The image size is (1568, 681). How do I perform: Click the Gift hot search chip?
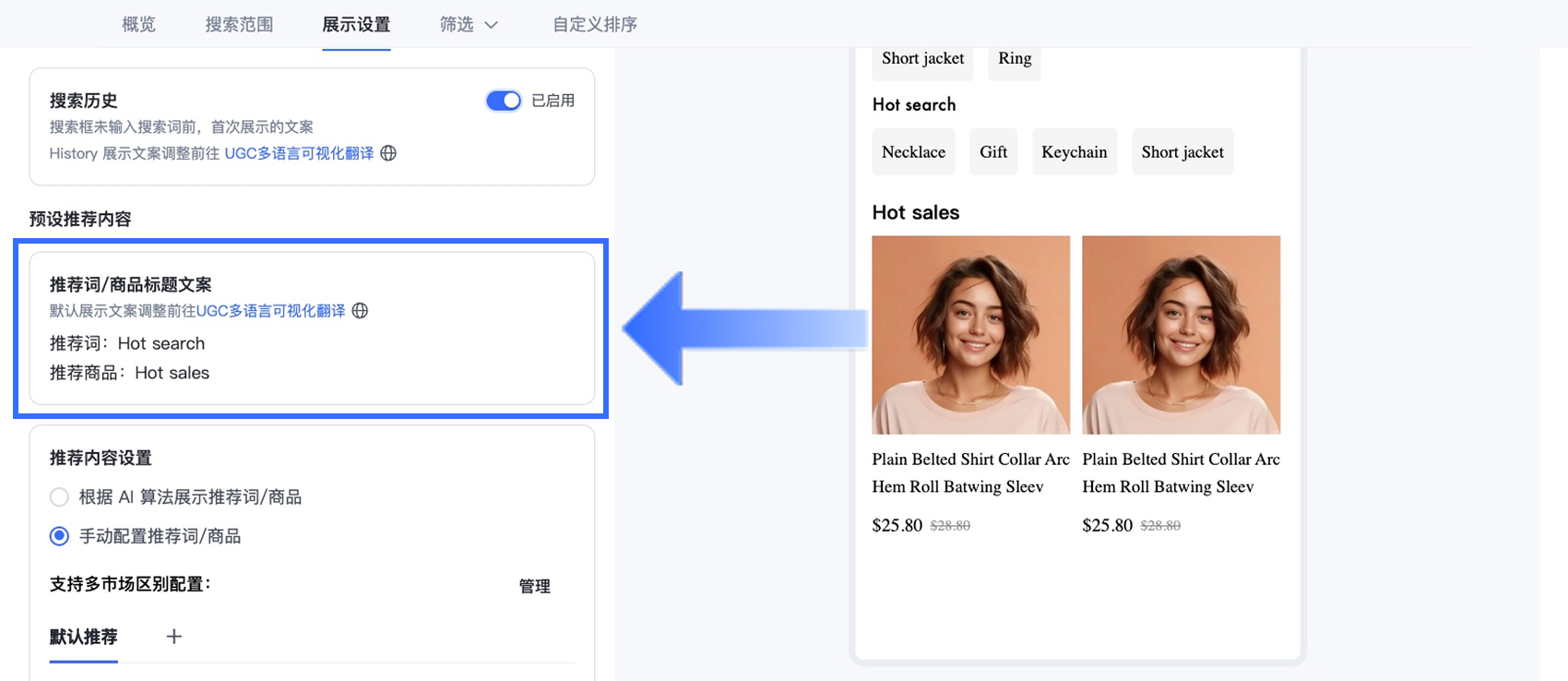point(993,152)
